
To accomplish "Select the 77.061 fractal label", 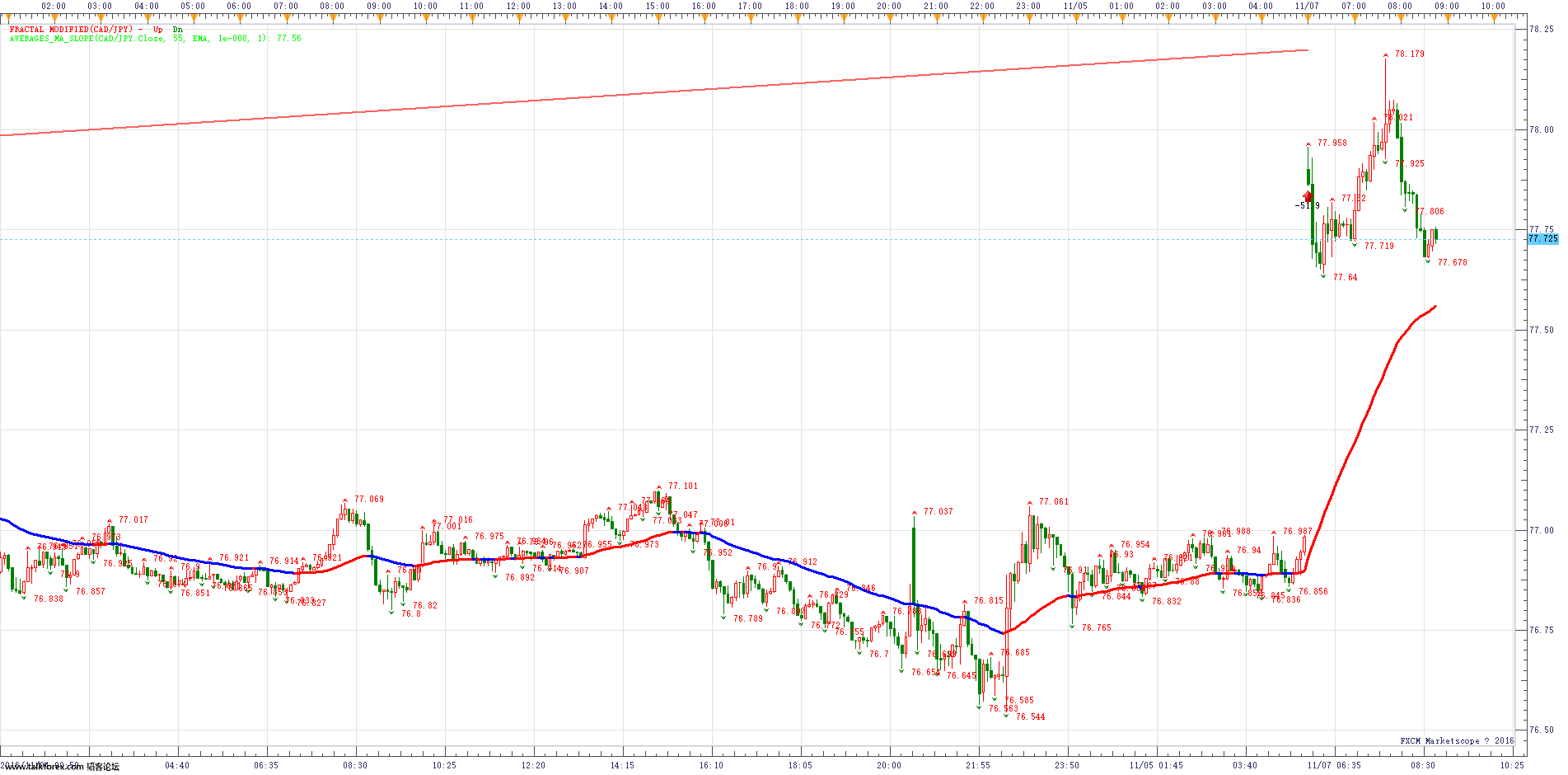I will point(1054,502).
